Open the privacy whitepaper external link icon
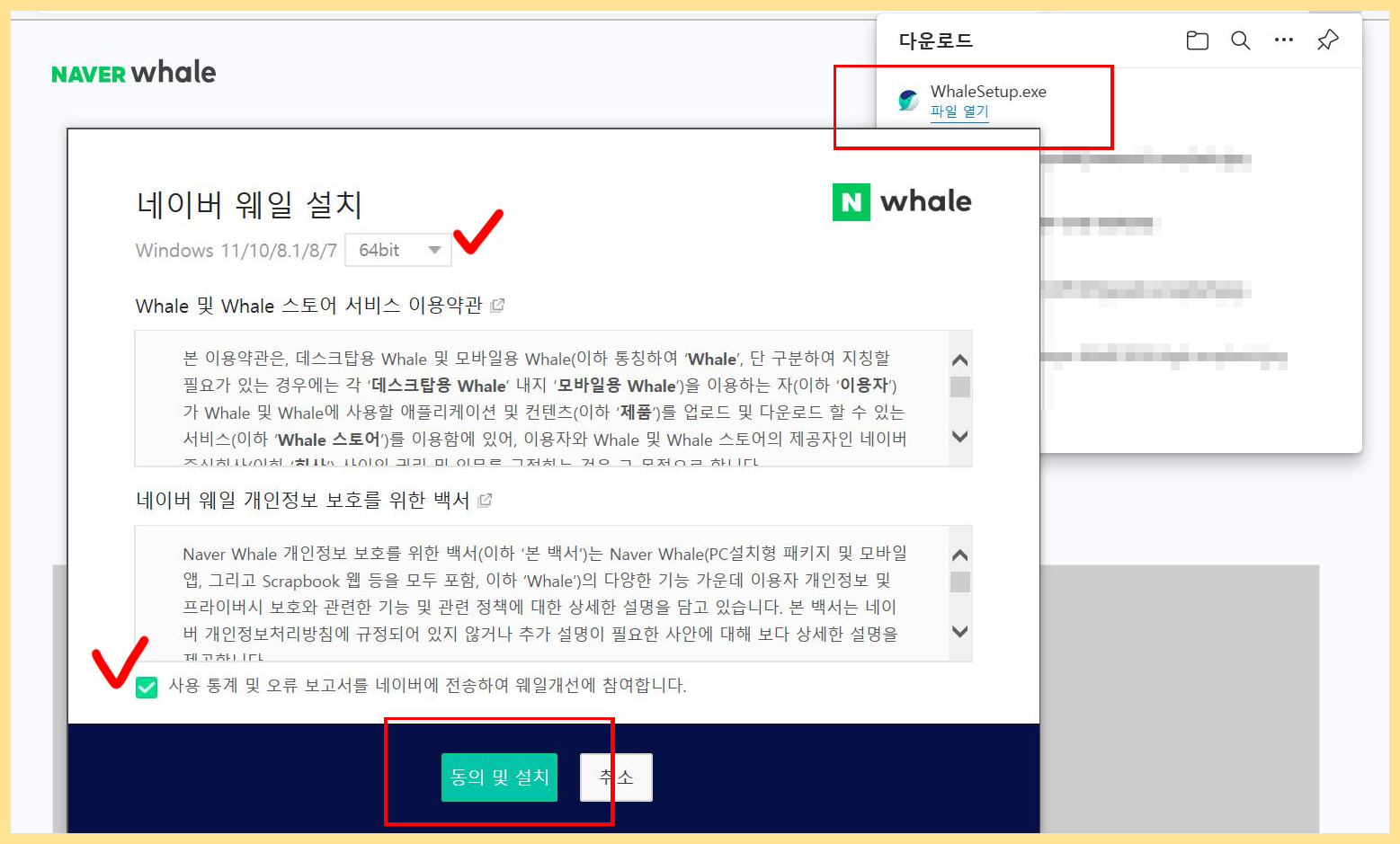Screen dimensions: 1400x844 click(485, 501)
